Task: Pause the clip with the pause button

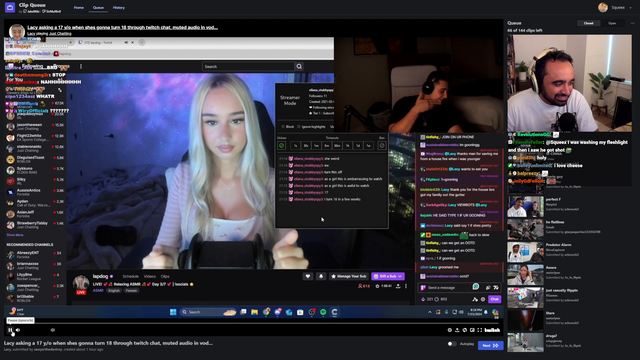Action: [x=10, y=330]
